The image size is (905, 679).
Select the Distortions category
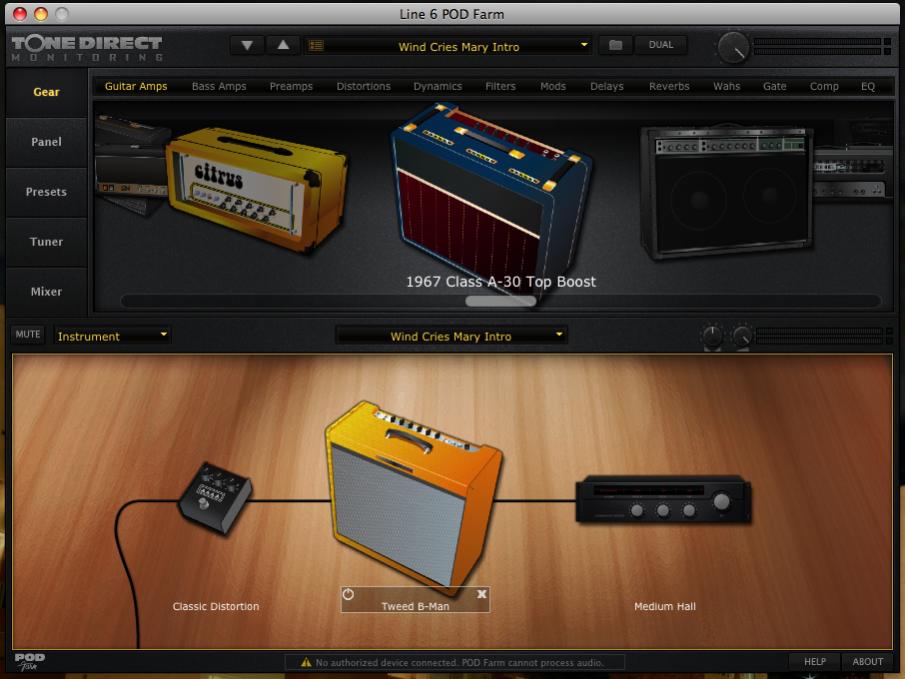click(x=364, y=87)
